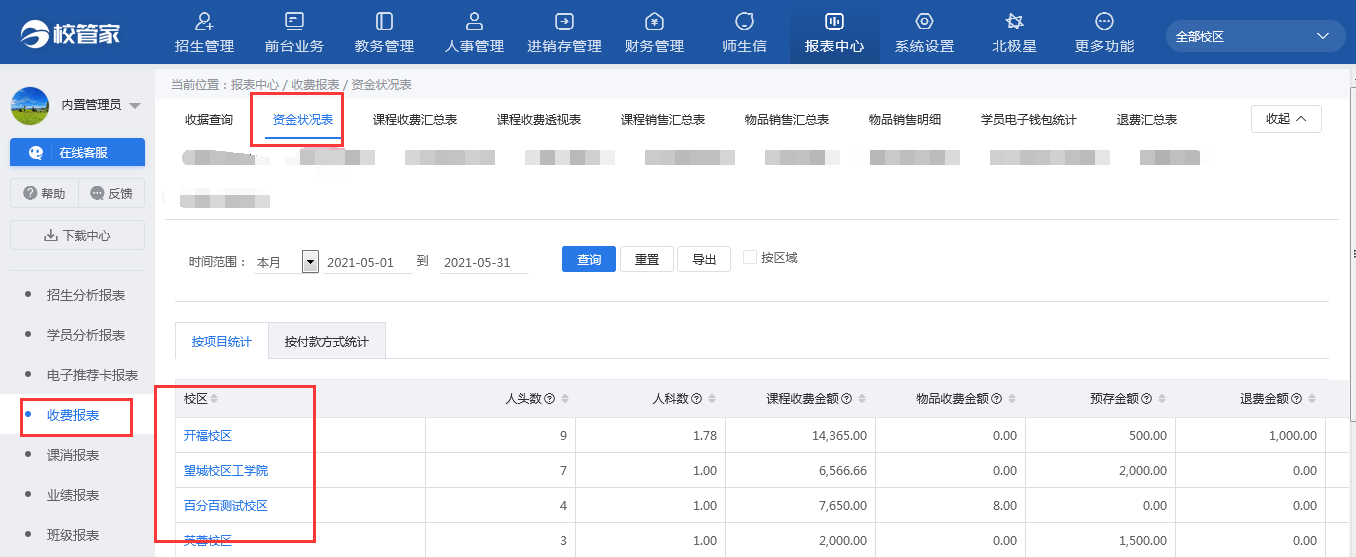
Task: Open the 北极星 module icon
Action: (x=1014, y=21)
